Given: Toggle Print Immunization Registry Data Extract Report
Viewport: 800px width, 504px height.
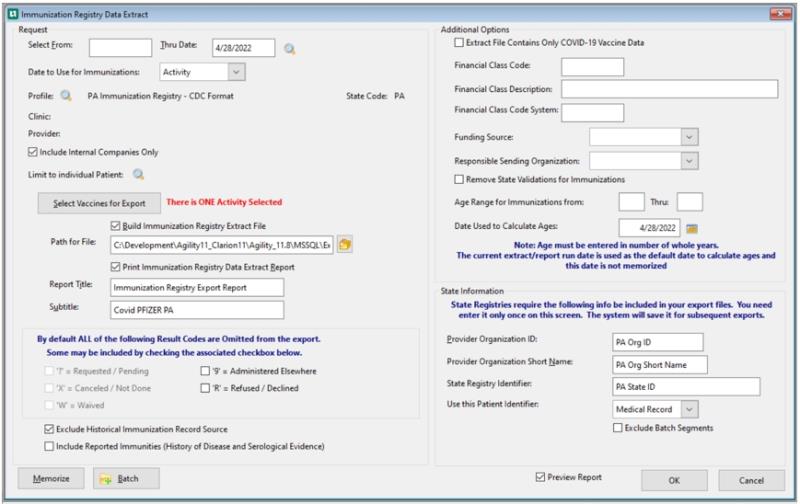Looking at the screenshot, I should pos(115,267).
